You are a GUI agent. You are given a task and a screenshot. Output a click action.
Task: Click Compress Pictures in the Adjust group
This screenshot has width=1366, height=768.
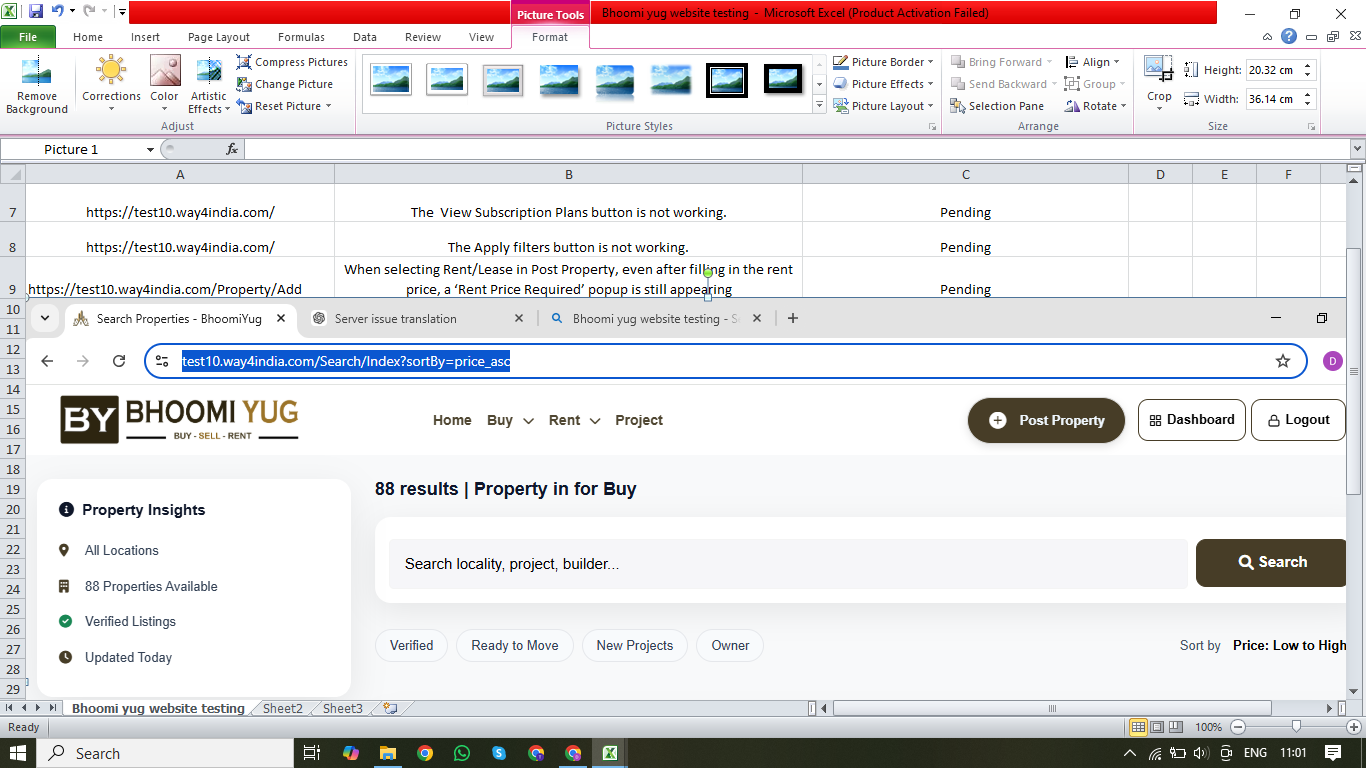coord(292,62)
